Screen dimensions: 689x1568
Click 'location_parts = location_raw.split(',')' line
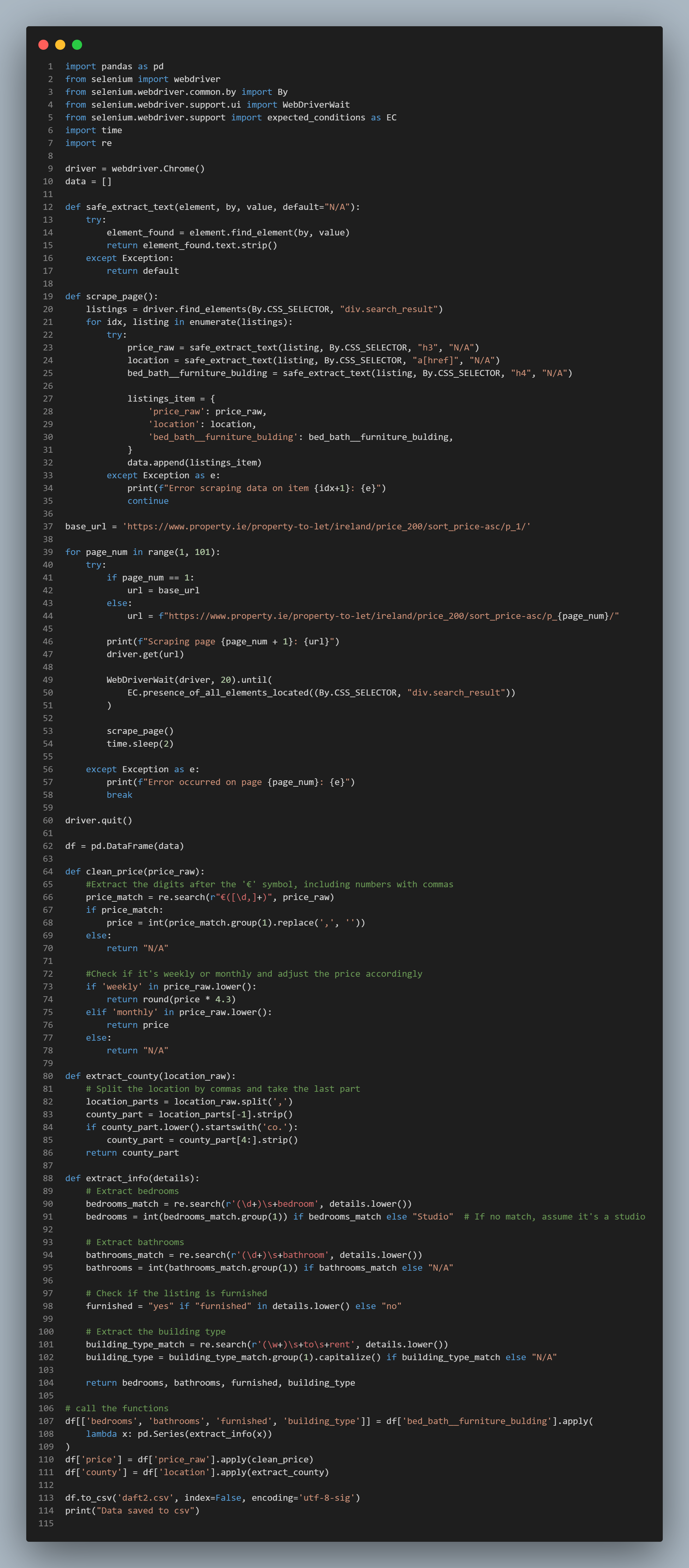189,1102
